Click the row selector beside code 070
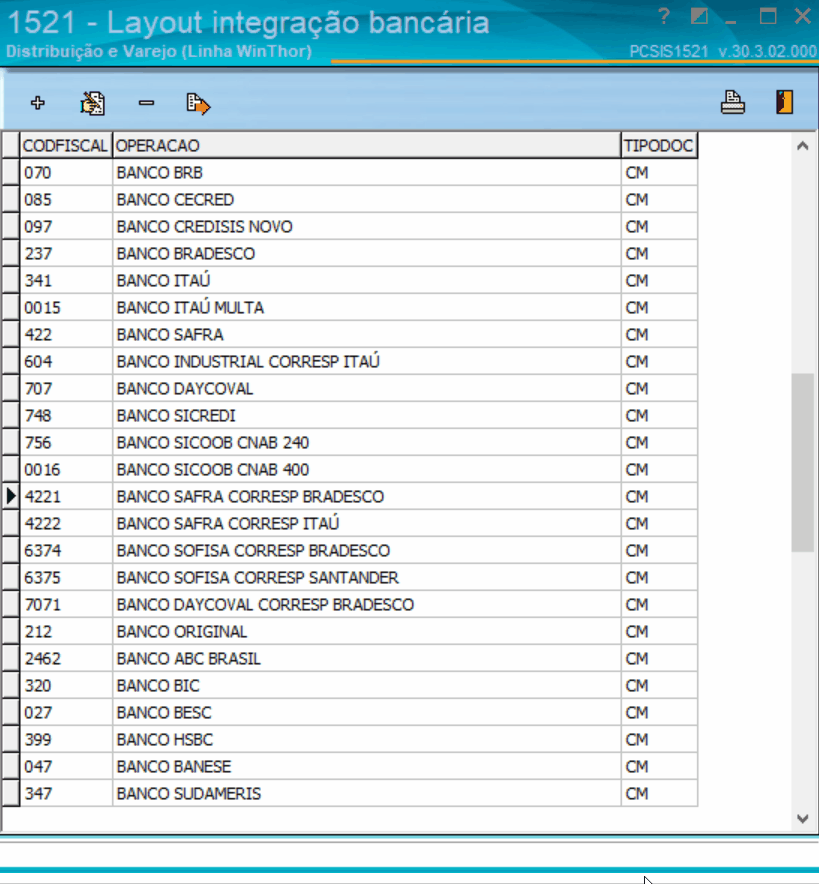Image resolution: width=819 pixels, height=884 pixels. coord(10,173)
